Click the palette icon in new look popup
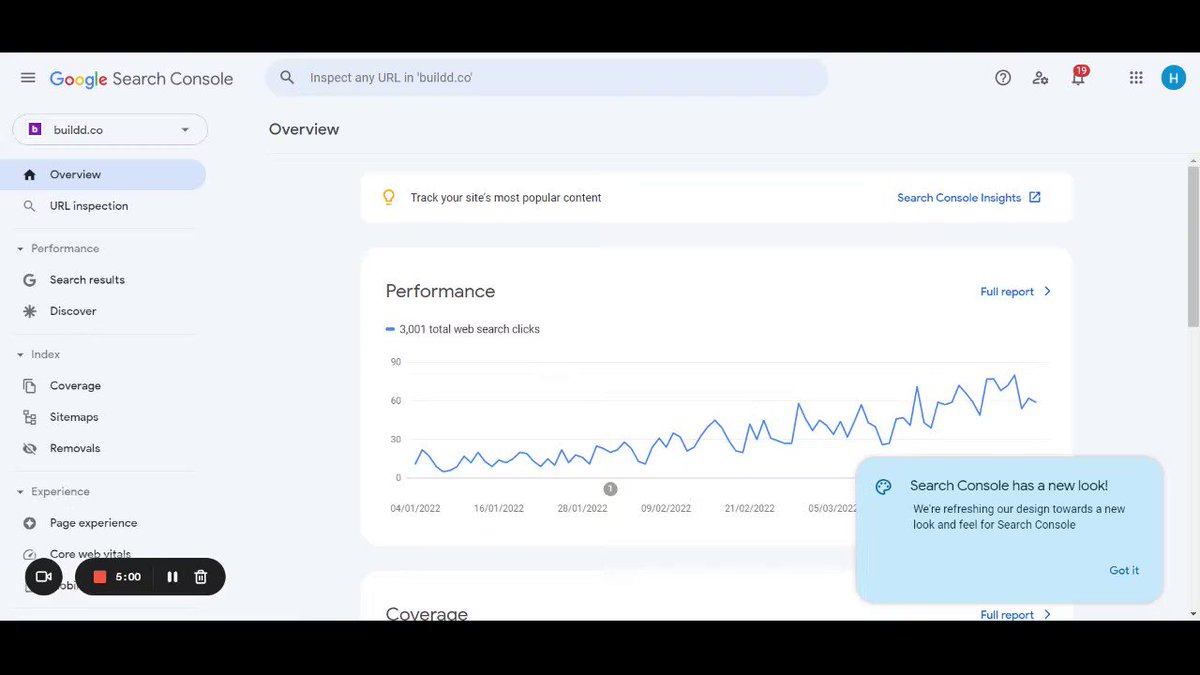Image resolution: width=1200 pixels, height=675 pixels. tap(883, 487)
